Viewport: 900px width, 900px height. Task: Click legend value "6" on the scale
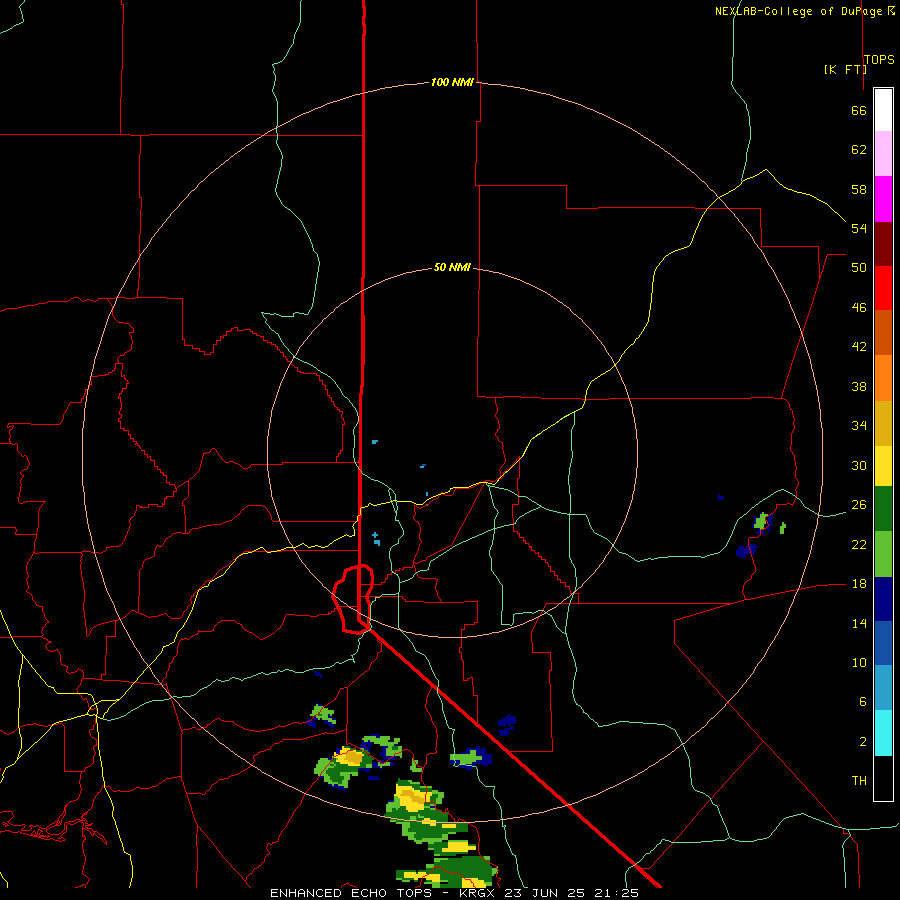(x=862, y=701)
